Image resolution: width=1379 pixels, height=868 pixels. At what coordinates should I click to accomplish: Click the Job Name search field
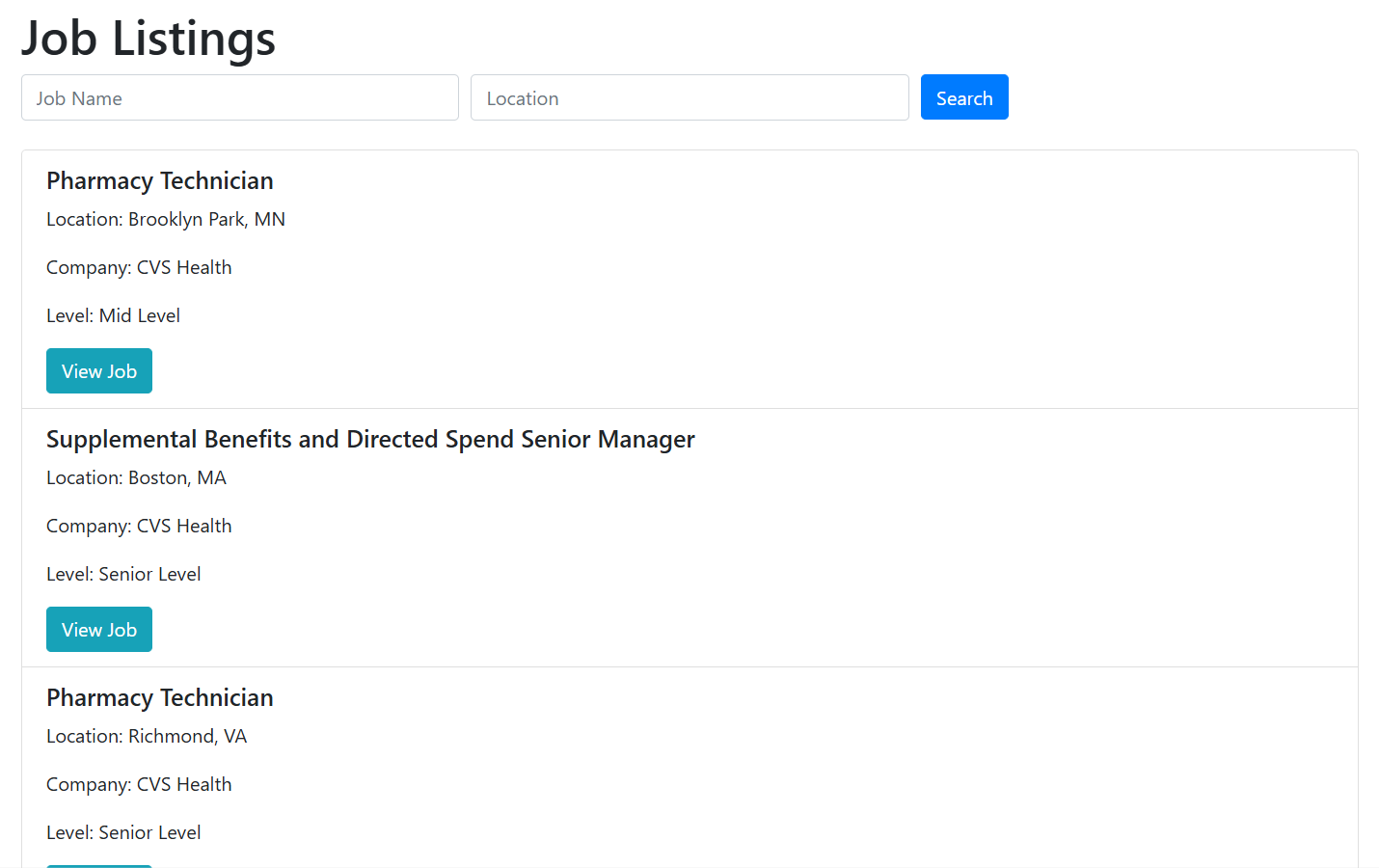(240, 97)
